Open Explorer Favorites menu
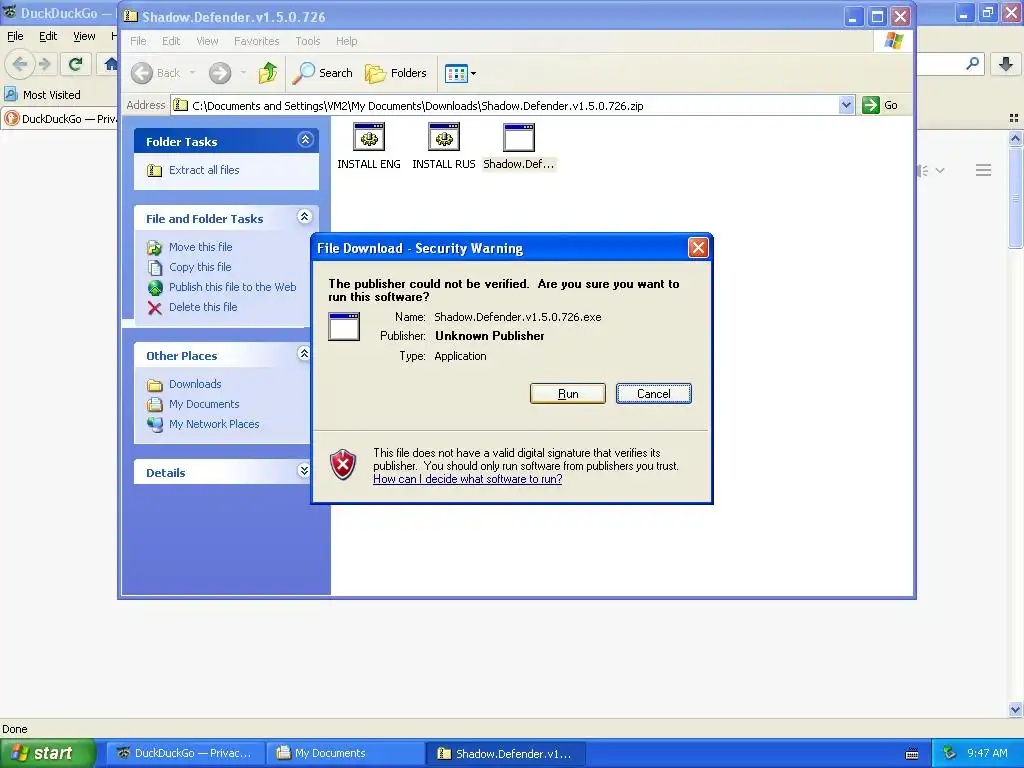 click(x=257, y=41)
